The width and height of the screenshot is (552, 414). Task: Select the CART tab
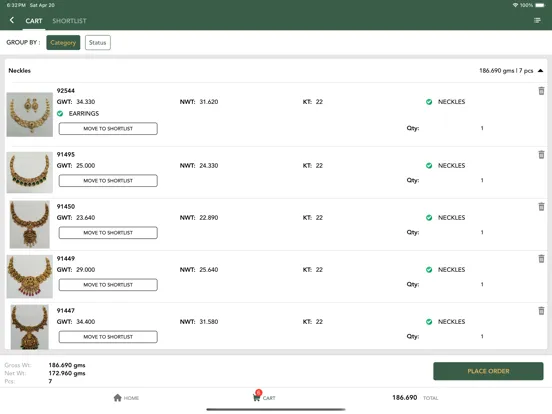tap(34, 21)
